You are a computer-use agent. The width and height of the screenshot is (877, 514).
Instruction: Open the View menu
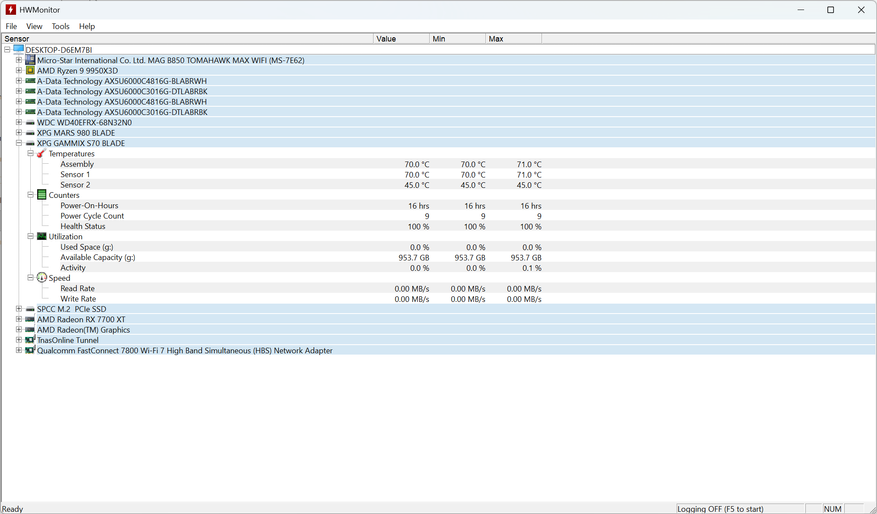(34, 26)
